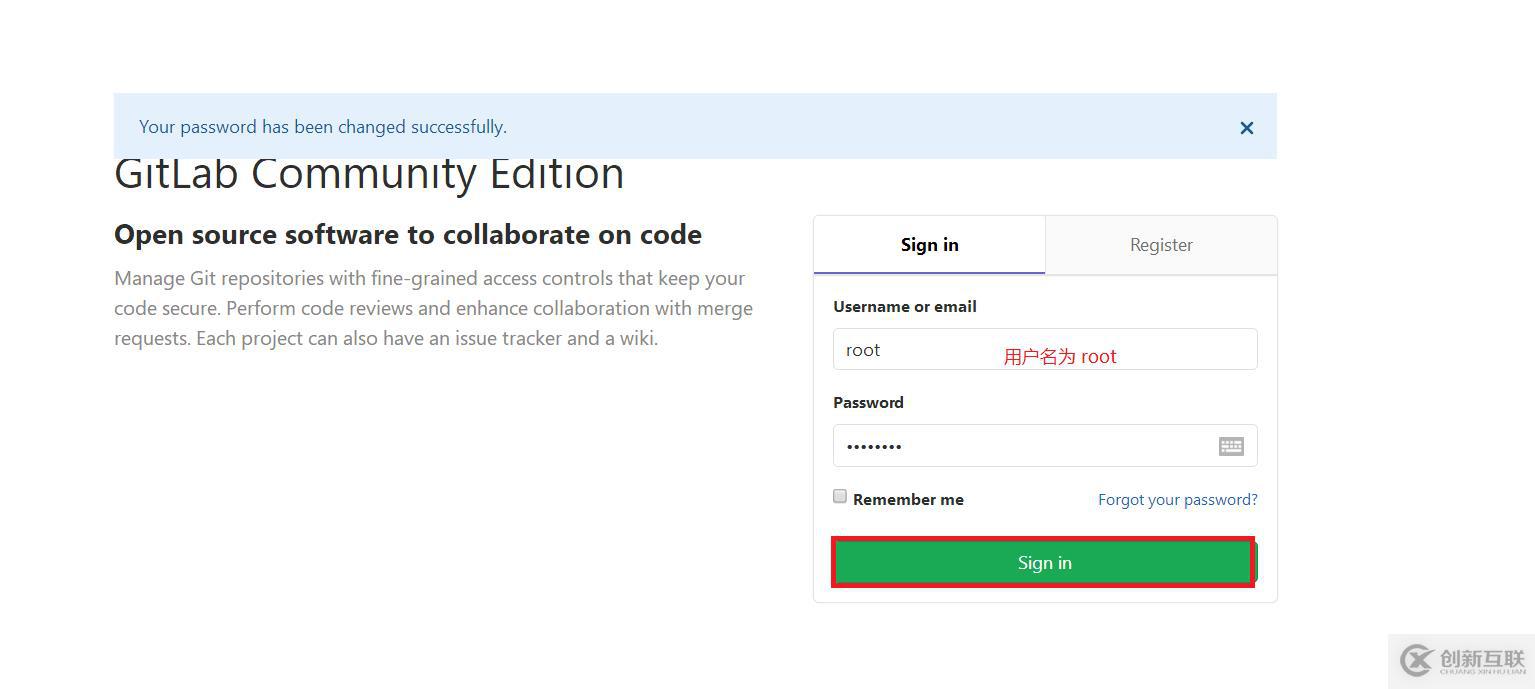This screenshot has width=1535, height=689.
Task: Select the Sign in tab
Action: click(x=929, y=245)
